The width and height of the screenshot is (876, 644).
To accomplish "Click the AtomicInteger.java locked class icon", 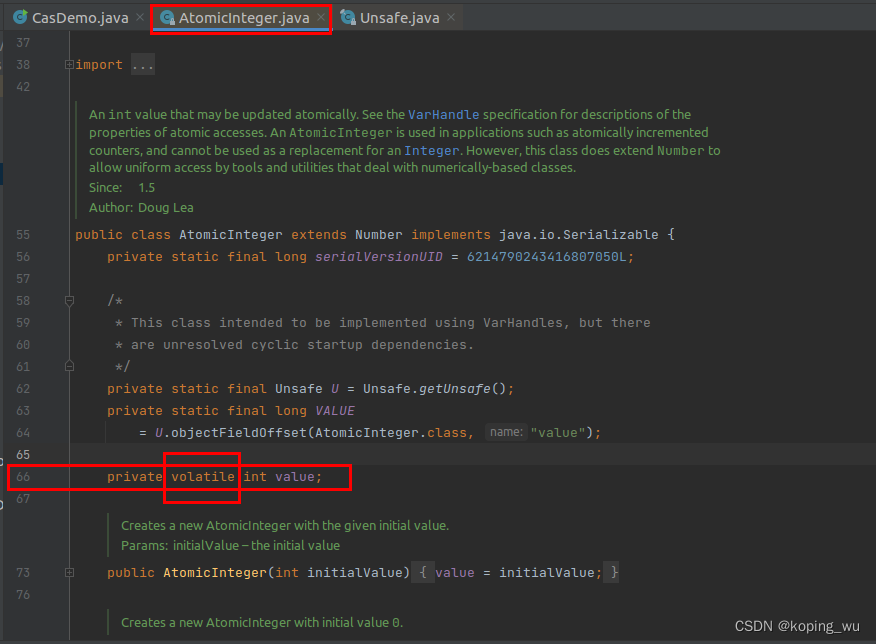I will [x=167, y=17].
